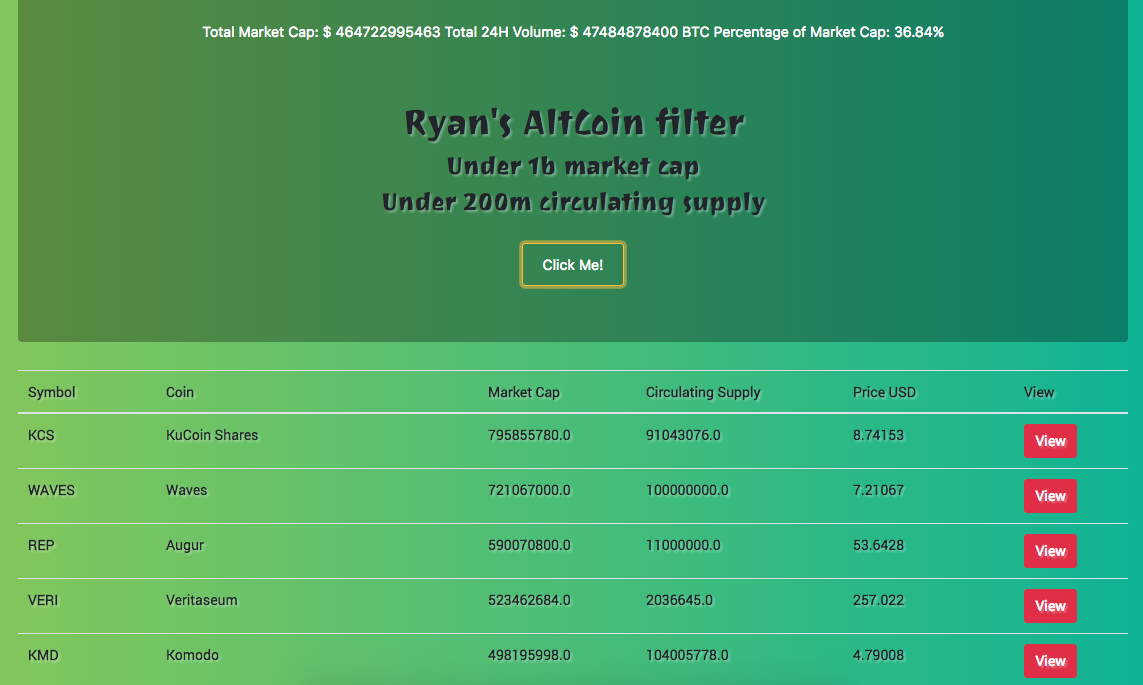Open the View button for KuCoin Shares

pyautogui.click(x=1050, y=441)
